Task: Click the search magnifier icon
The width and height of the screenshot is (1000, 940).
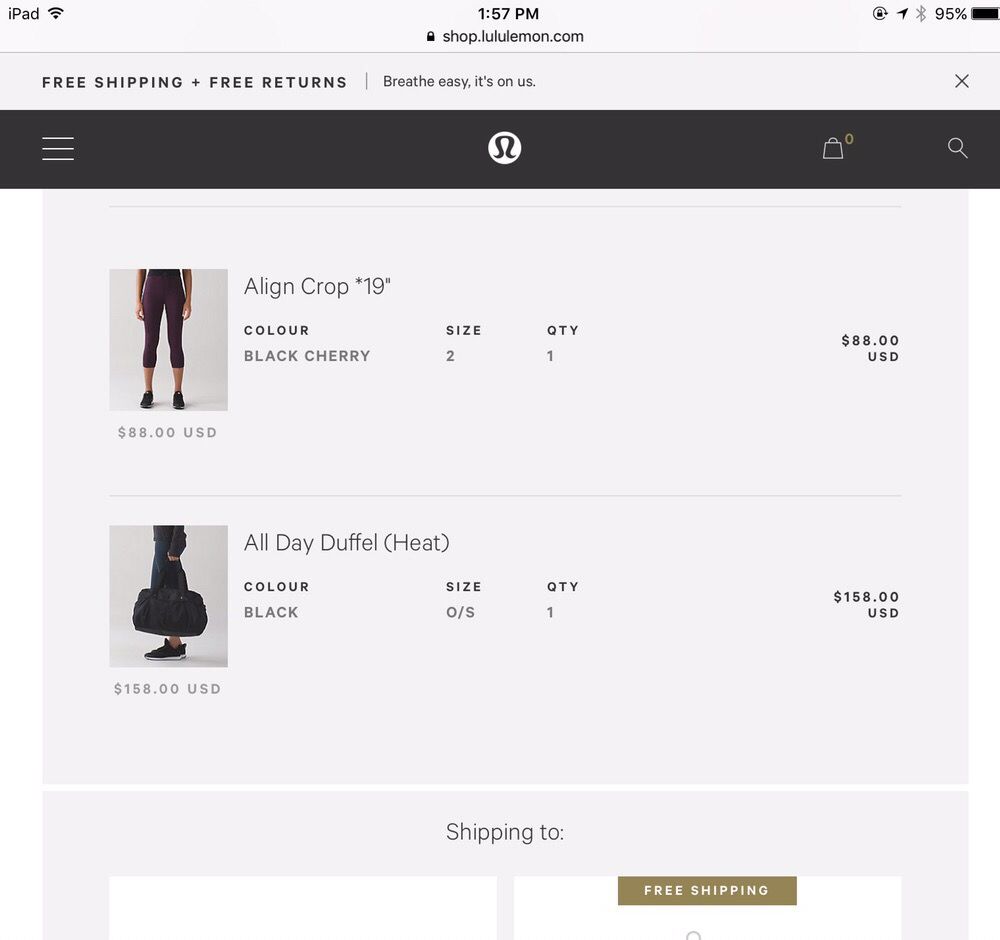Action: click(x=957, y=148)
